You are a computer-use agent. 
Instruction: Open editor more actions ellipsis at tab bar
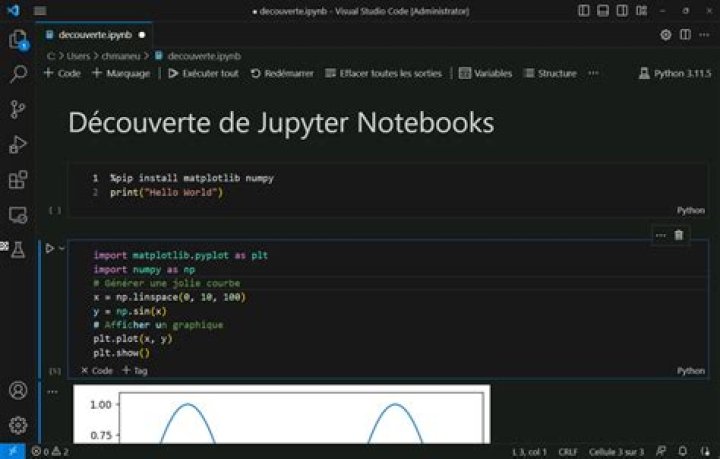pos(704,35)
